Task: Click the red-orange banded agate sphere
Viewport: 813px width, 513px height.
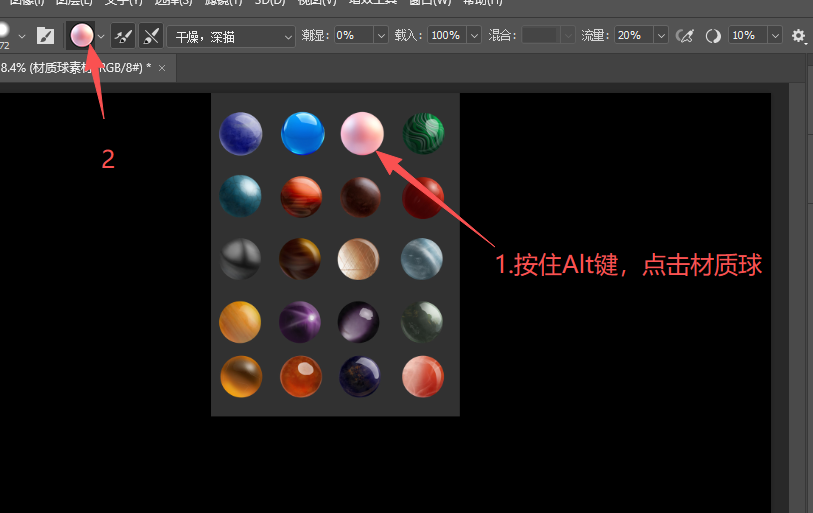Action: coord(301,197)
